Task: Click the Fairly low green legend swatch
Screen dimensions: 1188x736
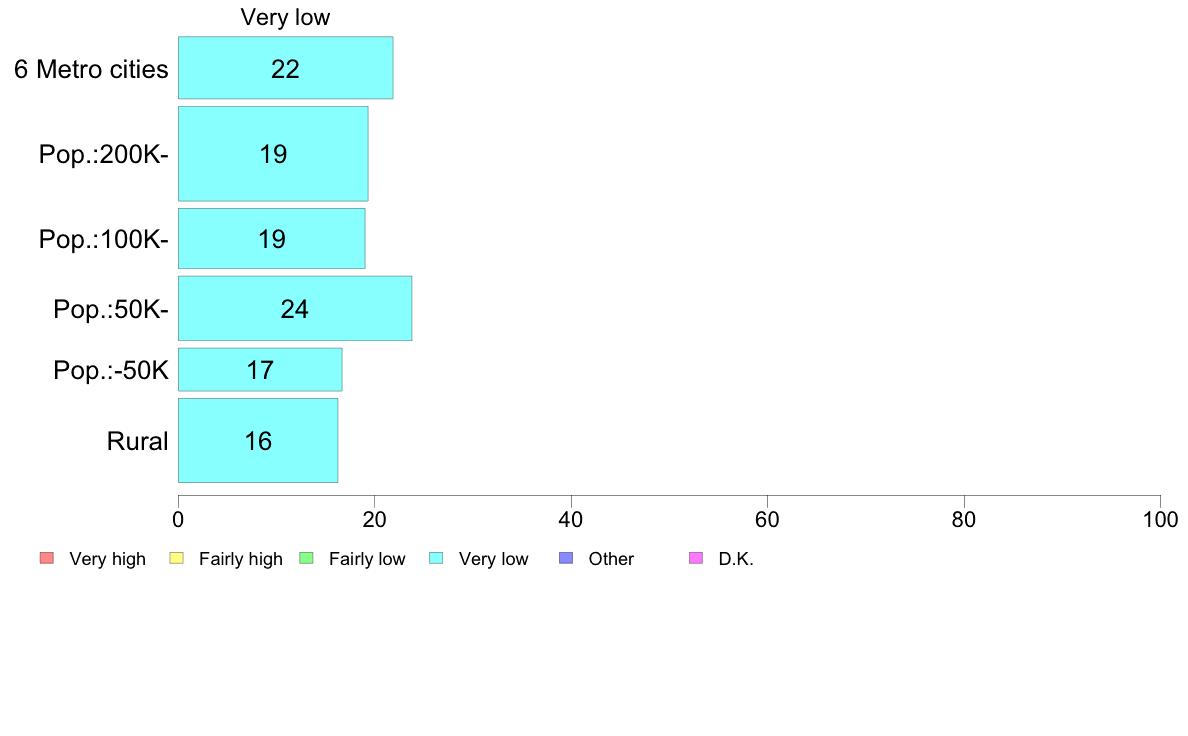Action: tap(307, 559)
